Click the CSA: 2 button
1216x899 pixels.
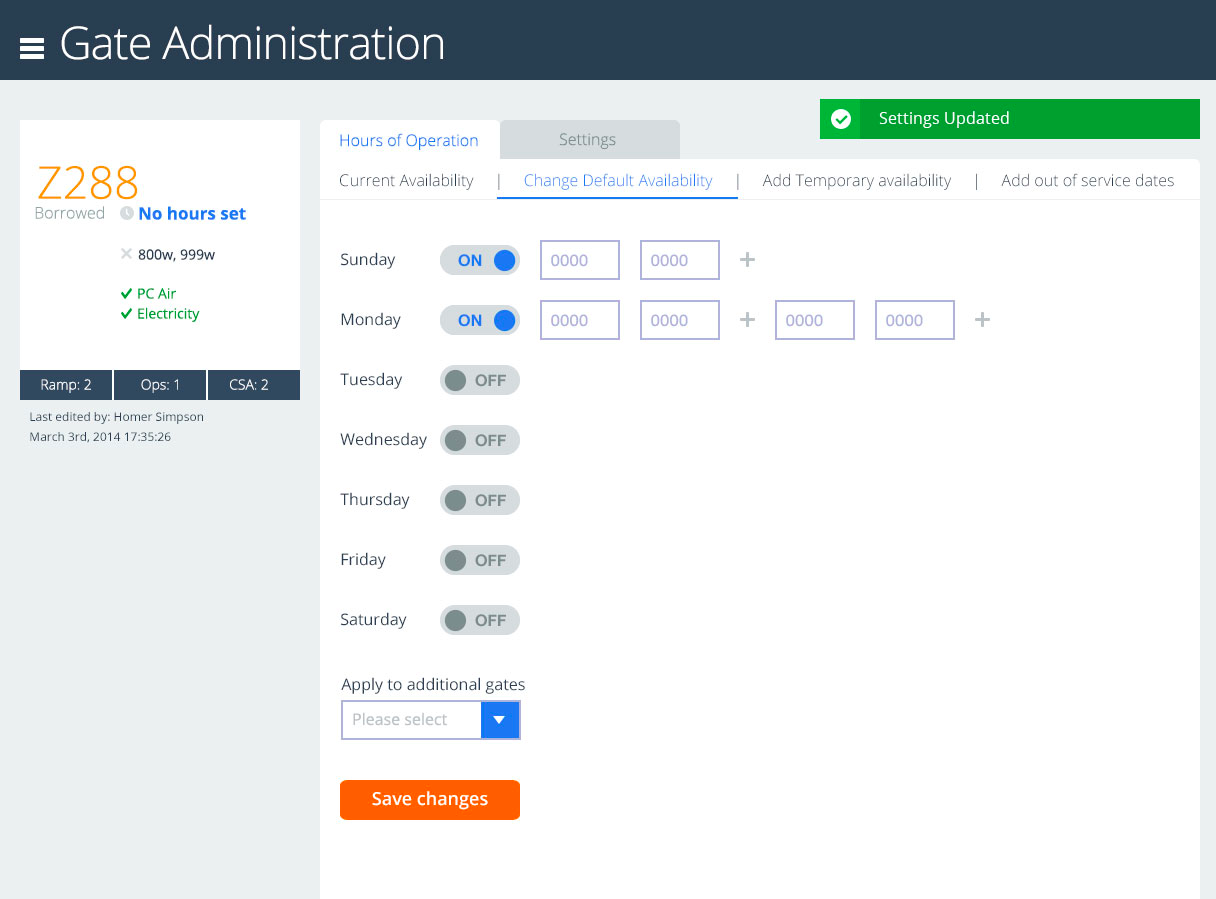click(254, 385)
